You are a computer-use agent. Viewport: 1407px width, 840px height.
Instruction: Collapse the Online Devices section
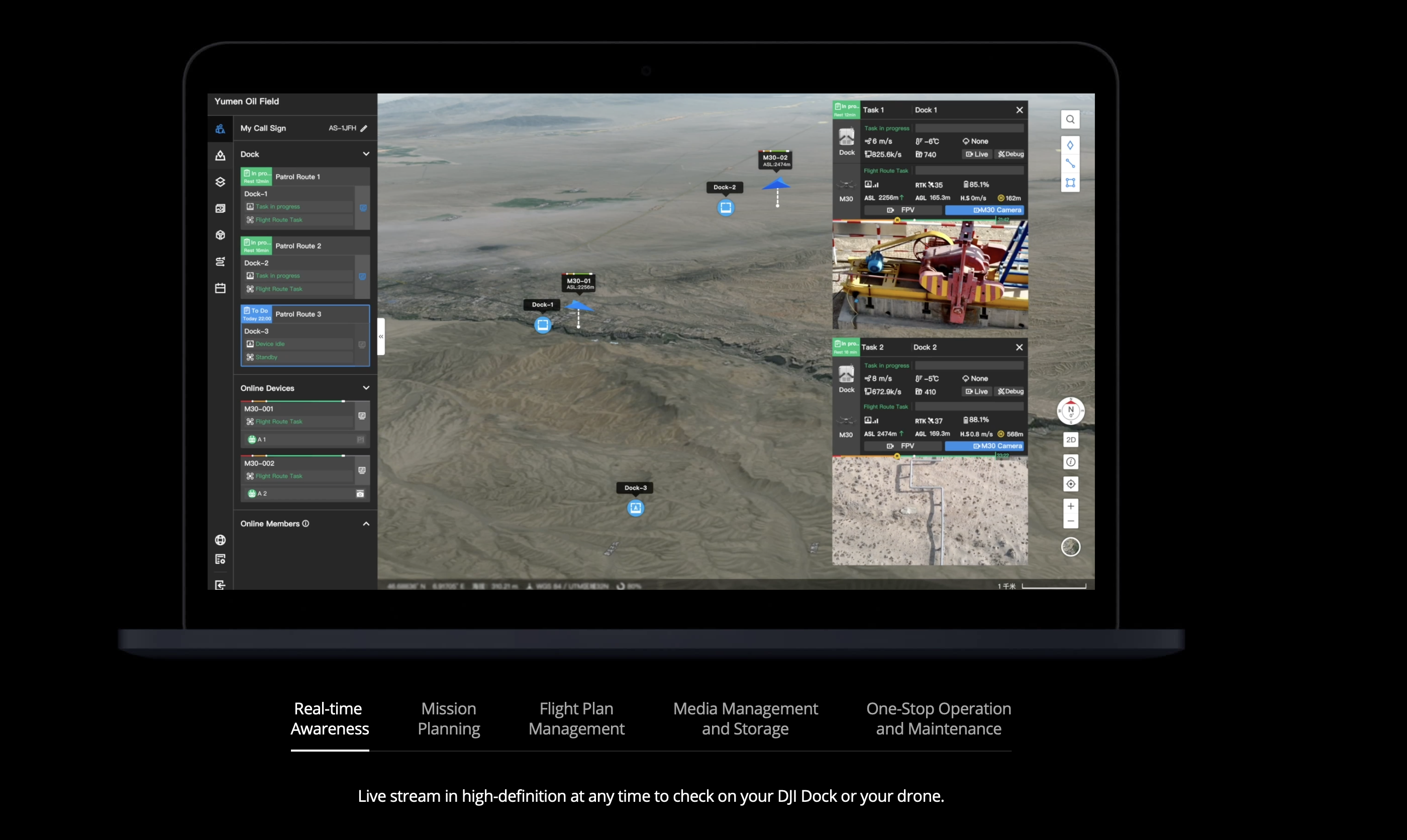[x=366, y=388]
